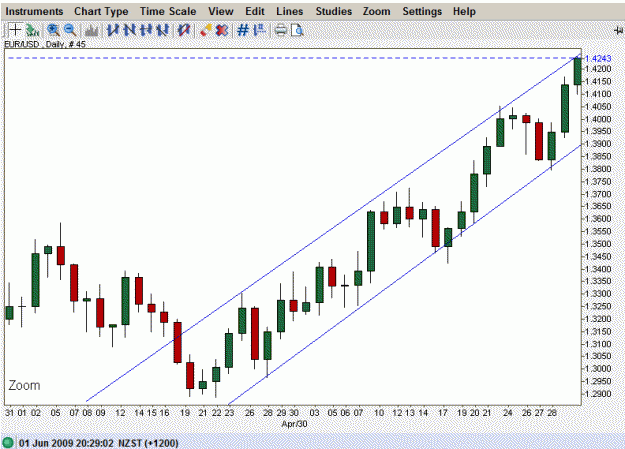This screenshot has height=449, width=625.
Task: Click the Apr/30 date label
Action: click(x=294, y=424)
